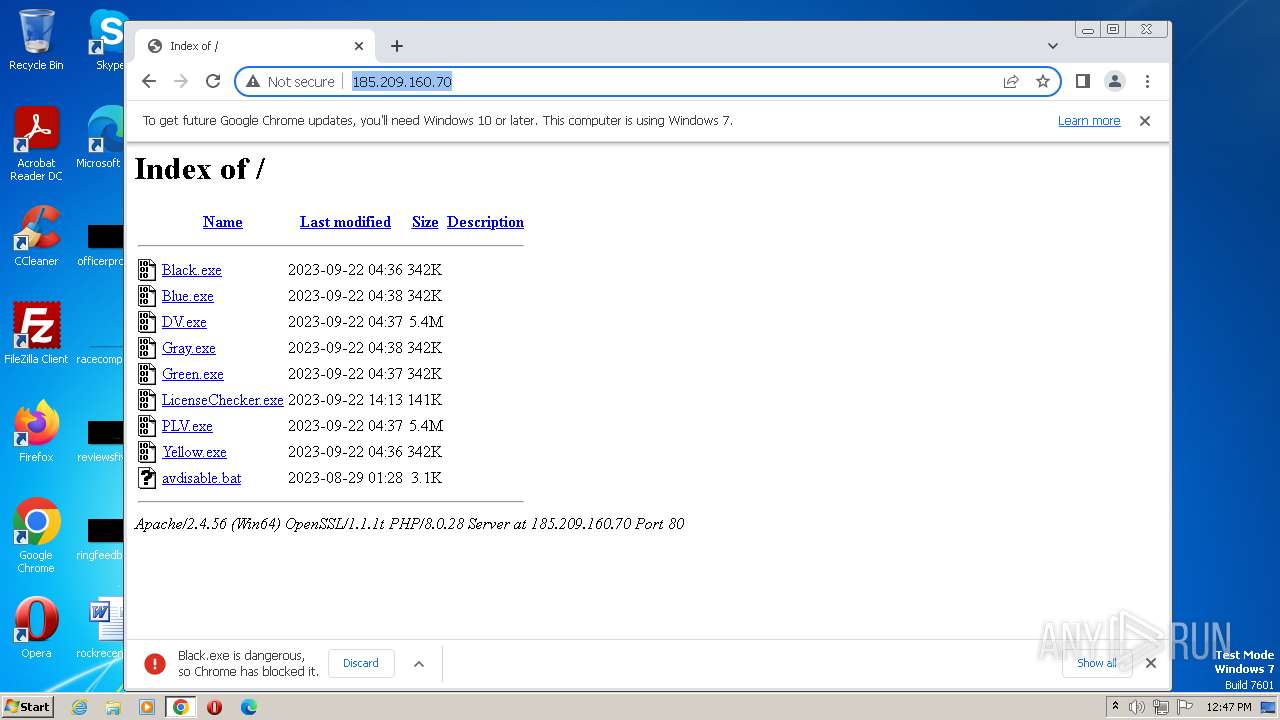Image resolution: width=1280 pixels, height=720 pixels.
Task: Open the media player taskbar icon
Action: [147, 707]
